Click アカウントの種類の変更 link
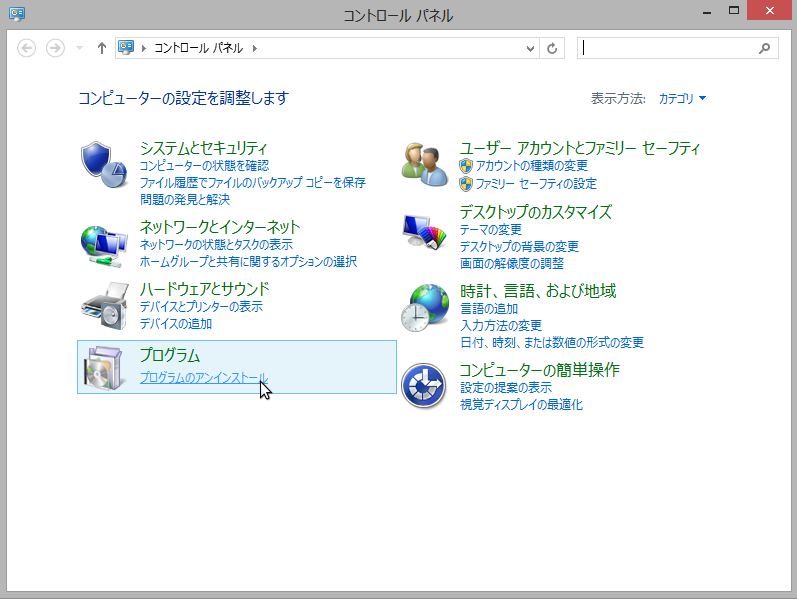797x599 pixels. pyautogui.click(x=532, y=166)
